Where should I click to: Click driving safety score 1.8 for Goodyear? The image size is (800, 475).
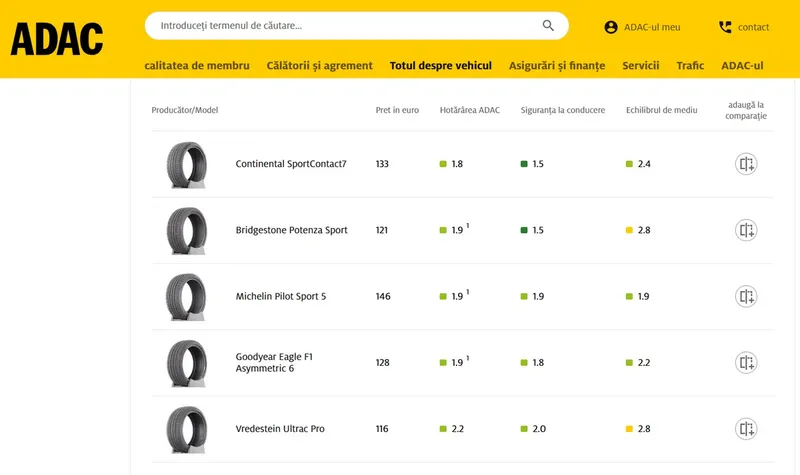point(538,363)
